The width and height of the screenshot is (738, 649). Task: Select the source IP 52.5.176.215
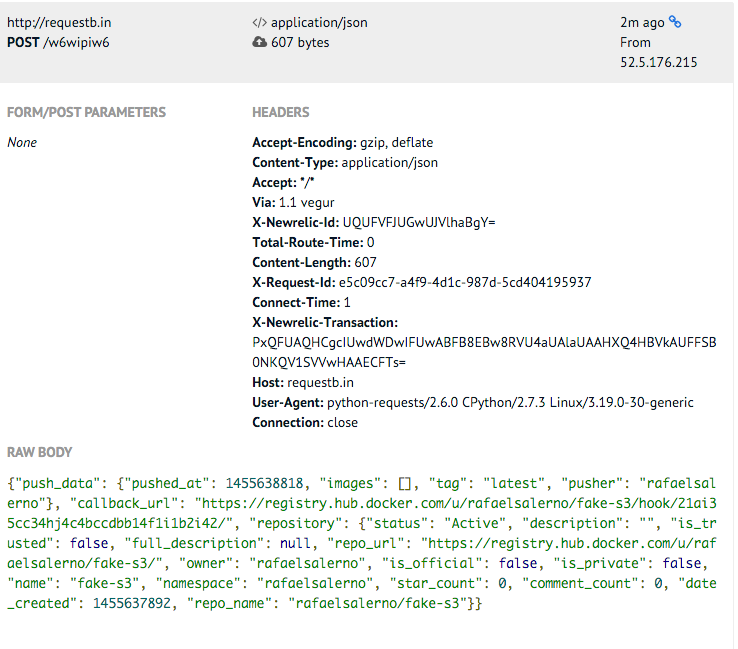658,62
